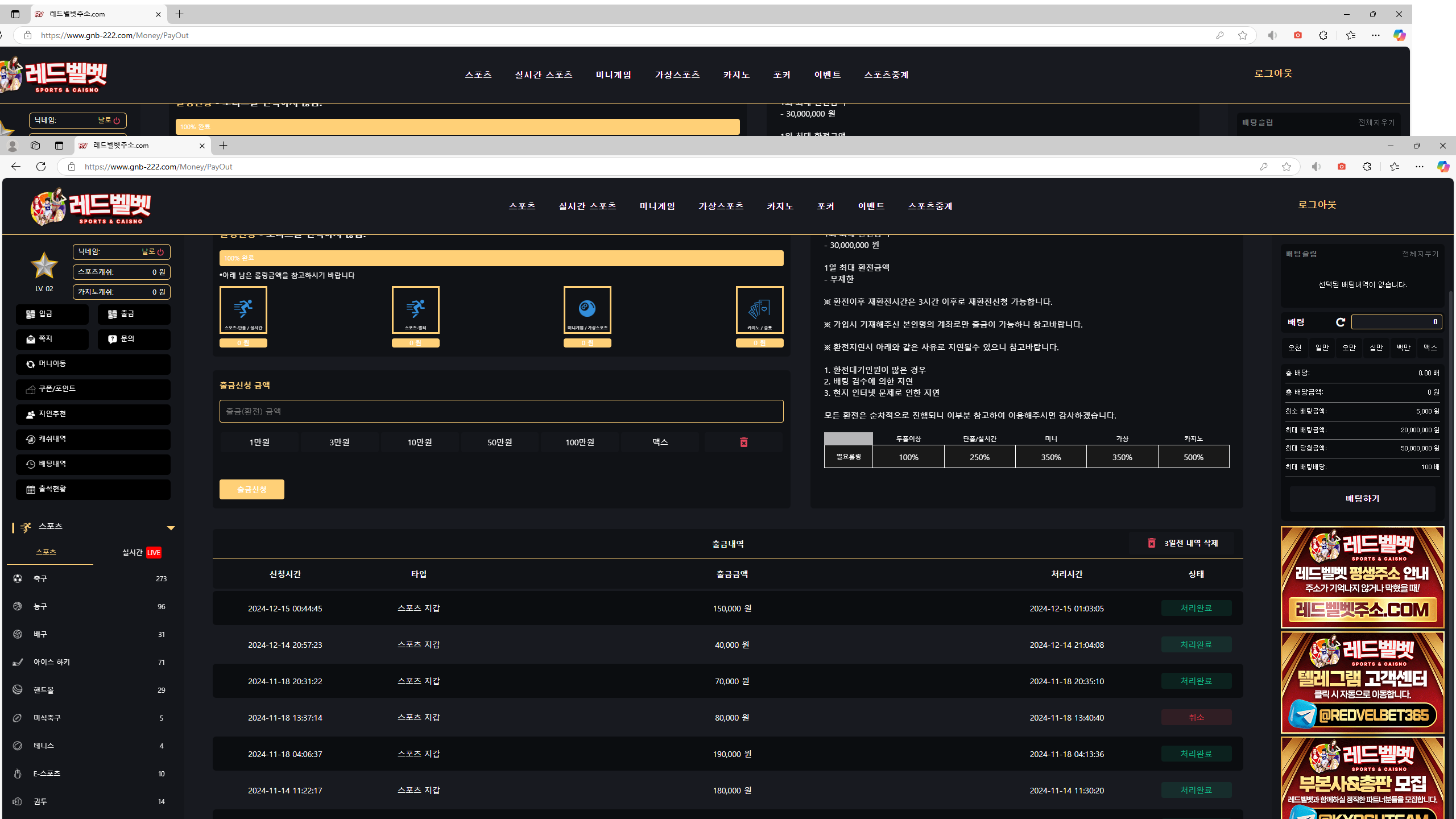Image resolution: width=1456 pixels, height=819 pixels.
Task: Open 지인추천 referral page
Action: point(93,414)
